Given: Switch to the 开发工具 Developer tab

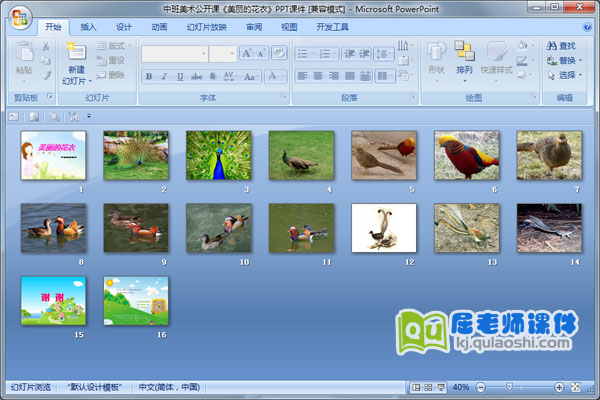Looking at the screenshot, I should pos(332,27).
